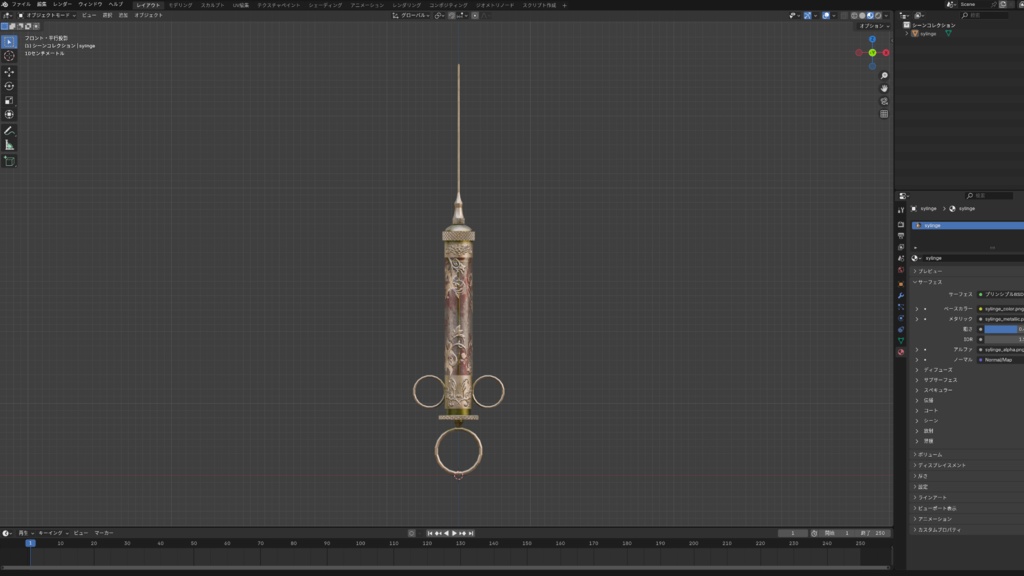Click the プリンシプルBSDF surface button
The width and height of the screenshot is (1024, 576).
[x=998, y=293]
